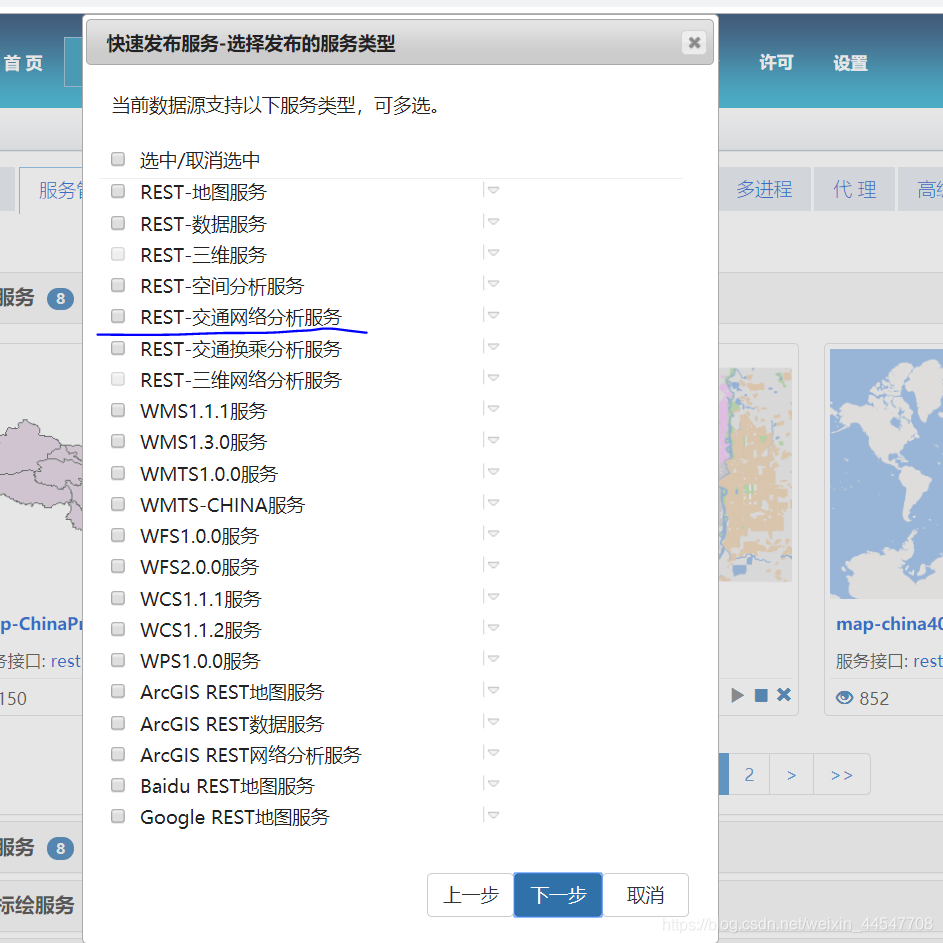Switch to the 代理 tab
Screen dimensions: 943x943
(x=854, y=189)
